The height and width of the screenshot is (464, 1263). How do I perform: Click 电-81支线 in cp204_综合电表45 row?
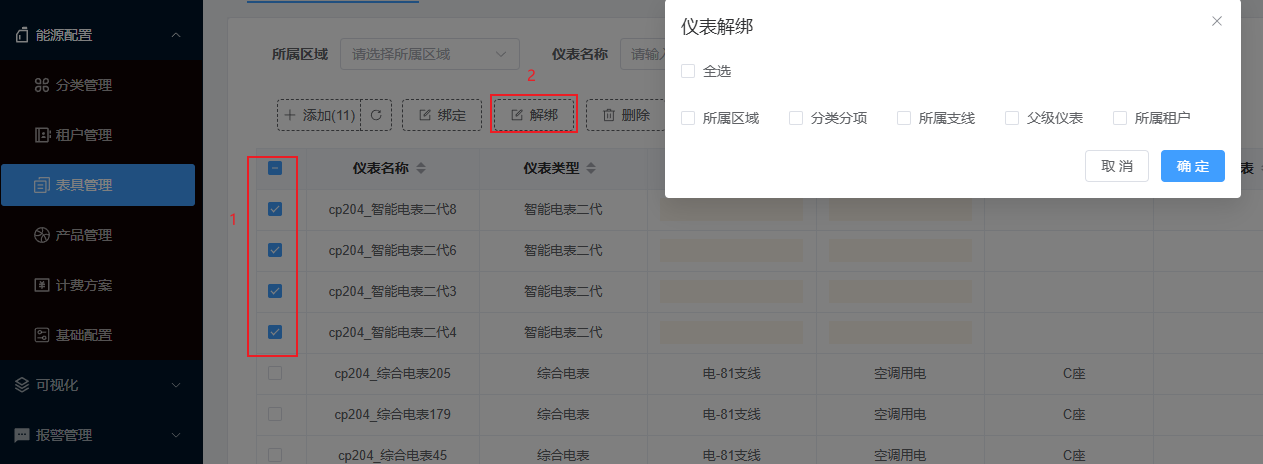point(732,455)
